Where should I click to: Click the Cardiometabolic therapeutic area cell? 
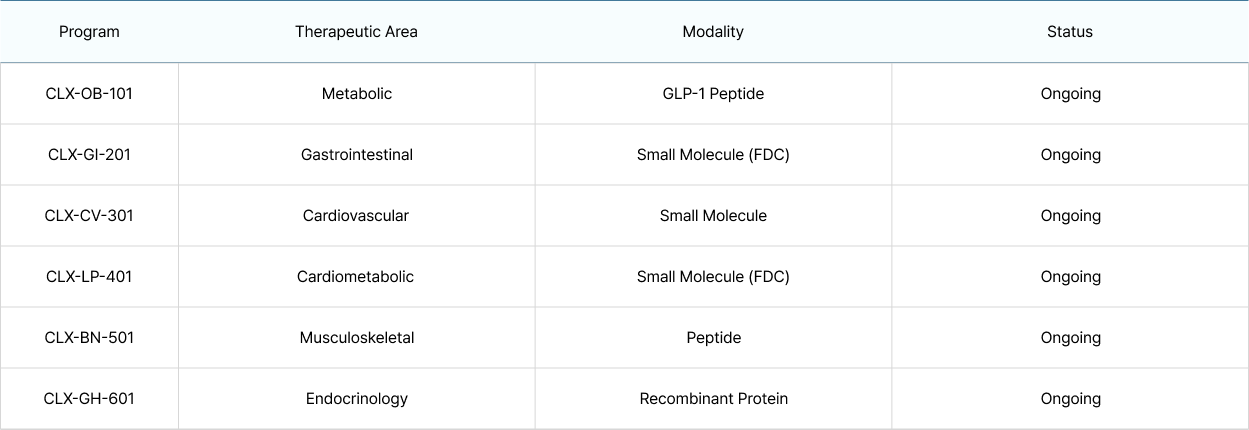coord(355,277)
